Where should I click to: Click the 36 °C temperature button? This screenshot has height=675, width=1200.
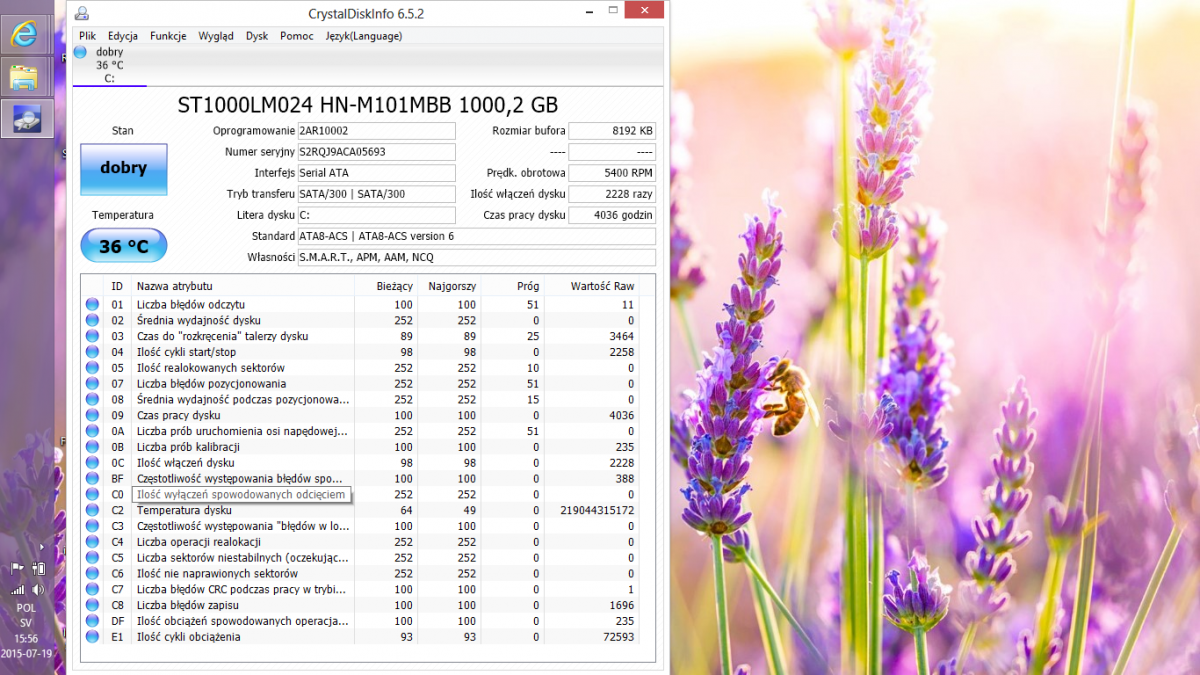[124, 246]
